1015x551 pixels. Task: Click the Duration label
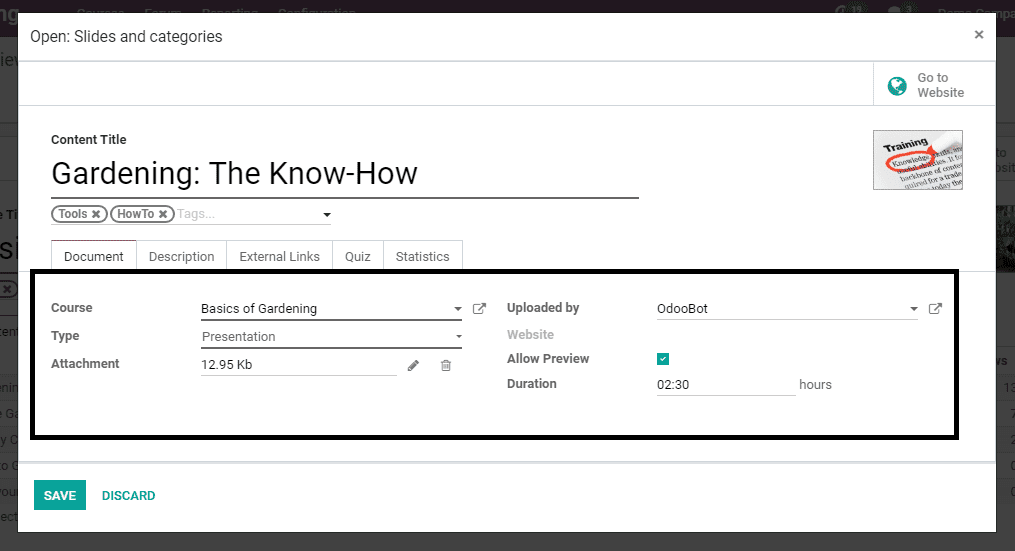[532, 384]
